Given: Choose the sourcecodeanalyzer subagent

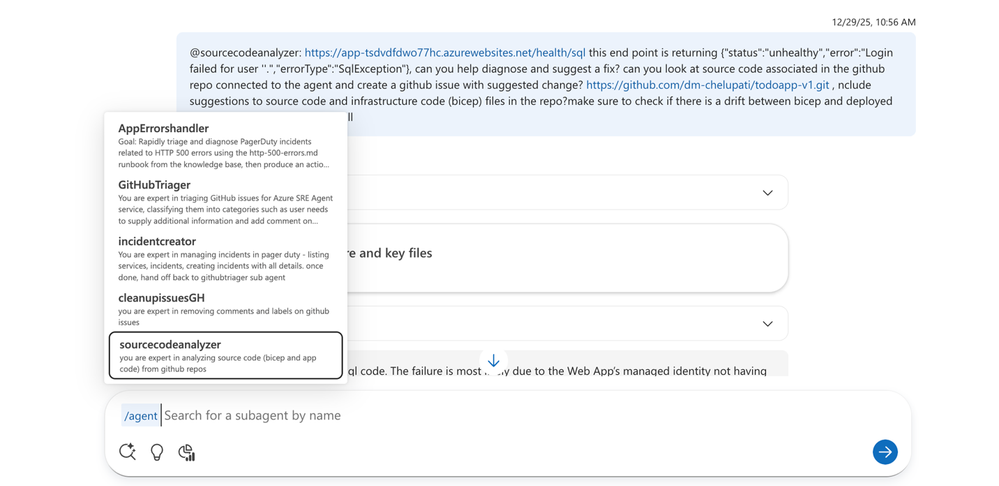Looking at the screenshot, I should point(225,356).
